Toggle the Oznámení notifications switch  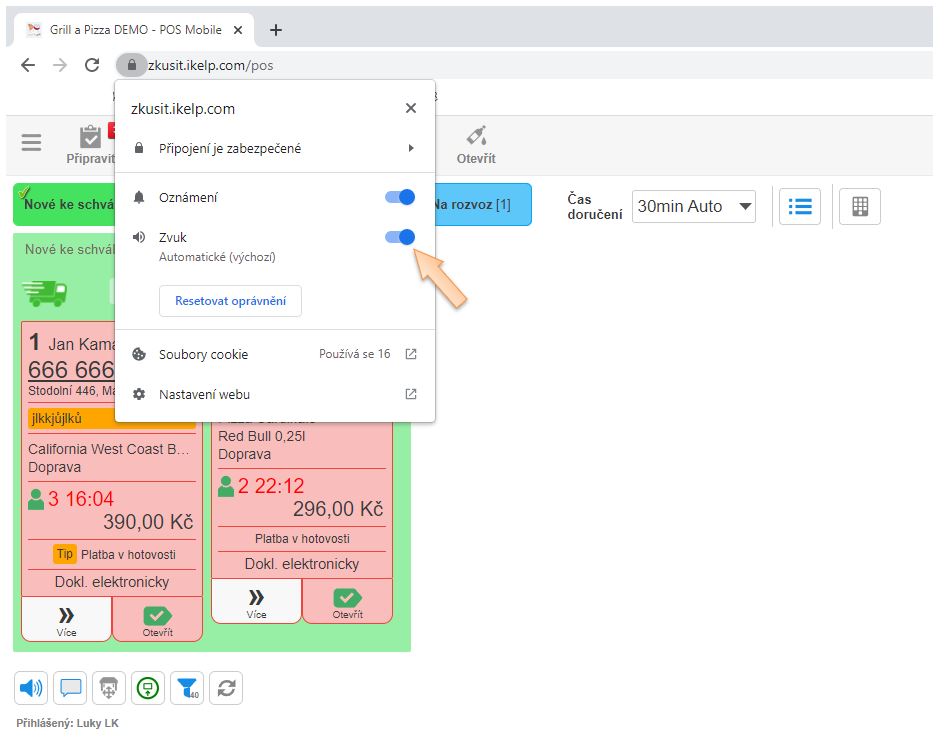coord(400,198)
